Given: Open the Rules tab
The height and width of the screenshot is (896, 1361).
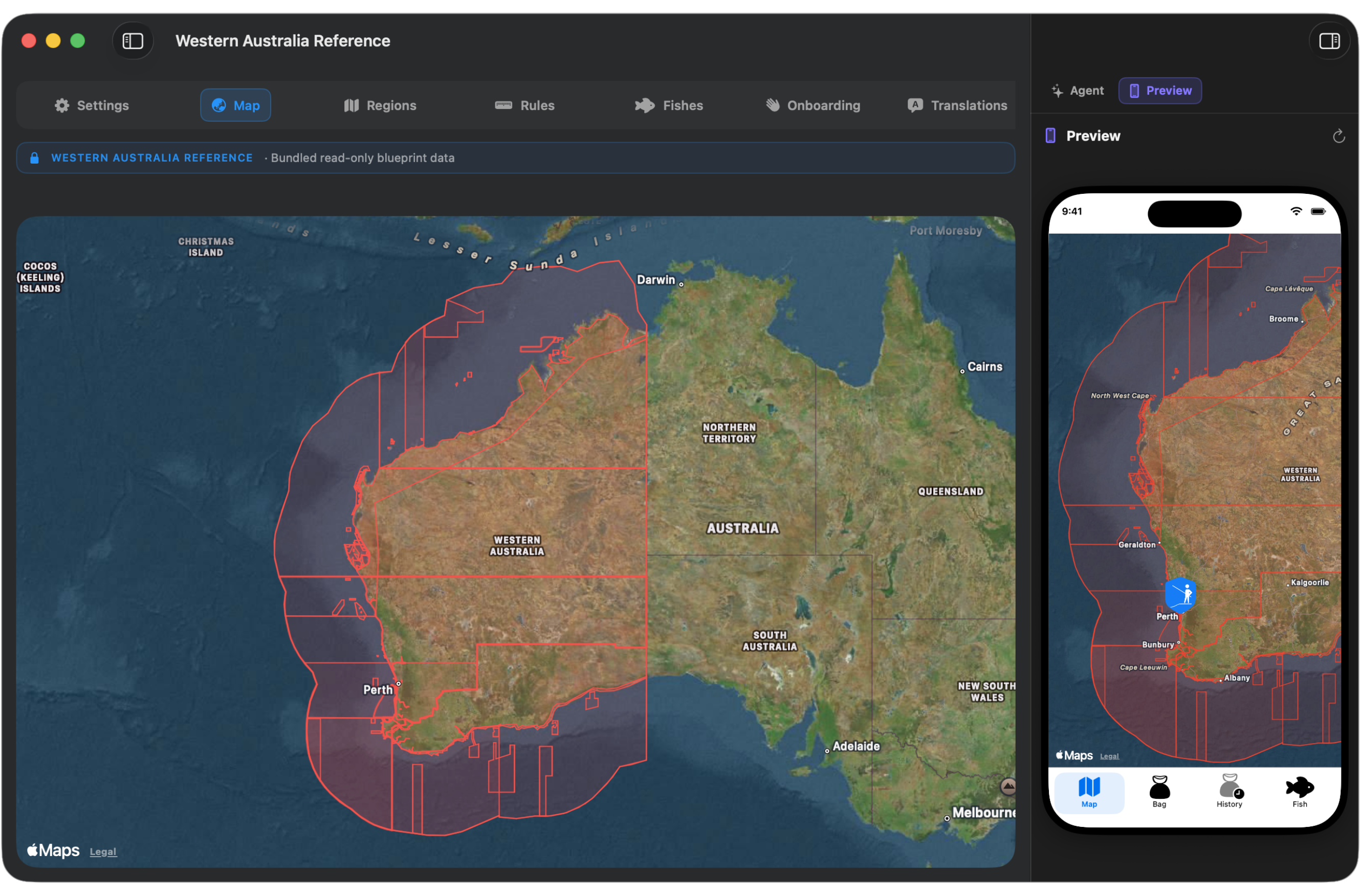Looking at the screenshot, I should tap(525, 105).
